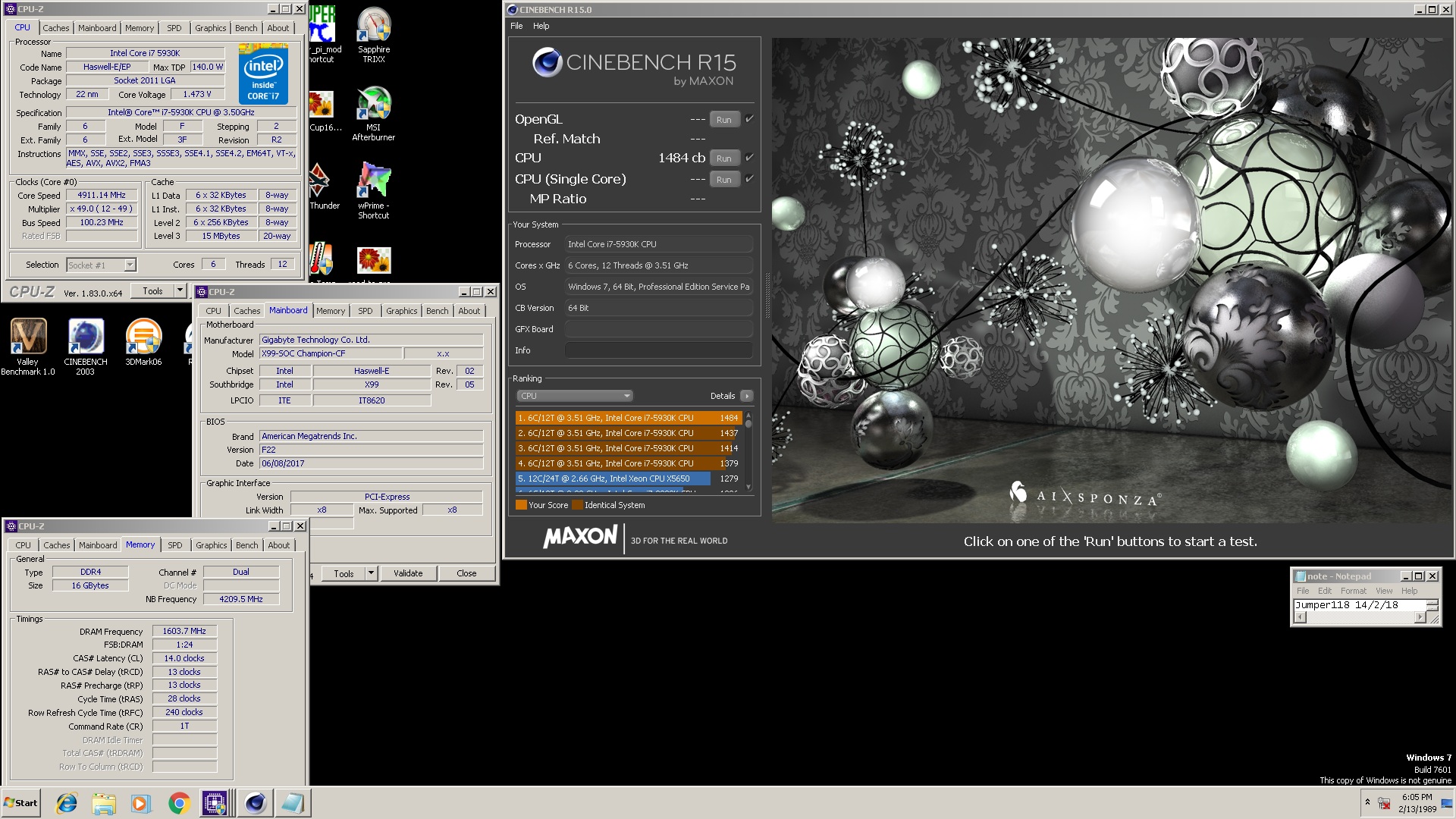Select Graphics tab in Memory CPU-Z window
The height and width of the screenshot is (819, 1456).
click(x=211, y=545)
